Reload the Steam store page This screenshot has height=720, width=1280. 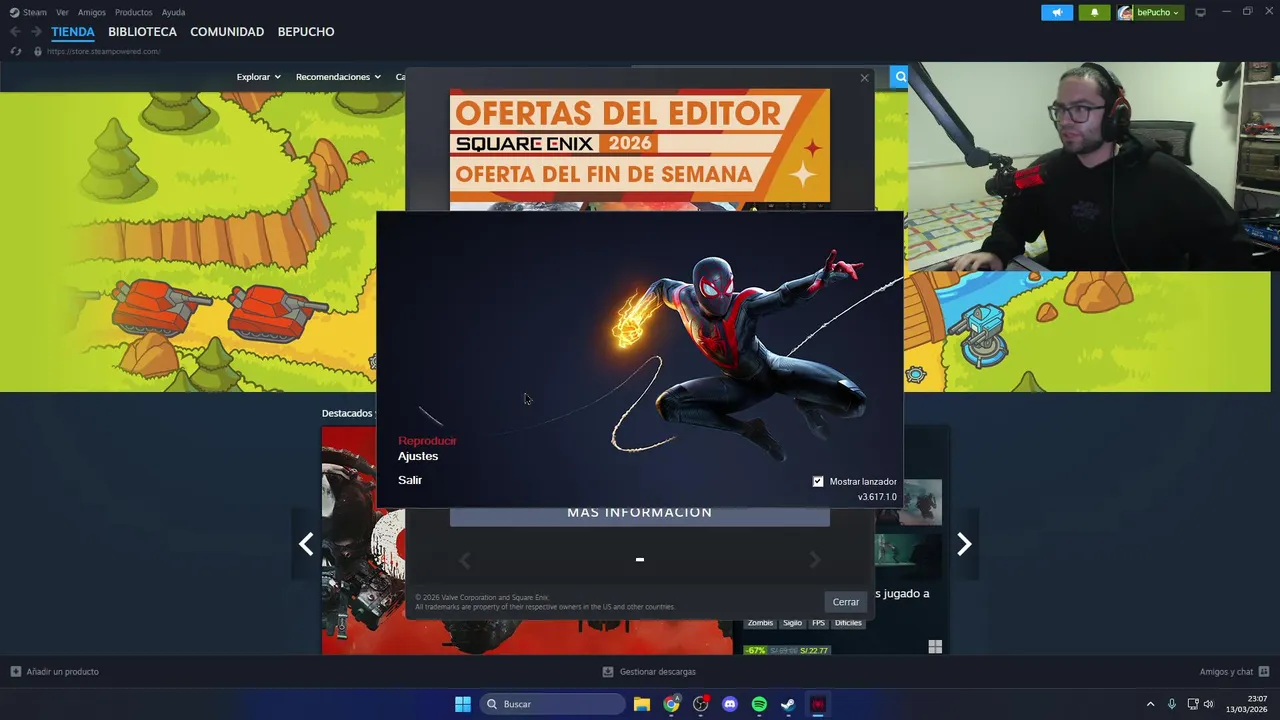(x=15, y=51)
